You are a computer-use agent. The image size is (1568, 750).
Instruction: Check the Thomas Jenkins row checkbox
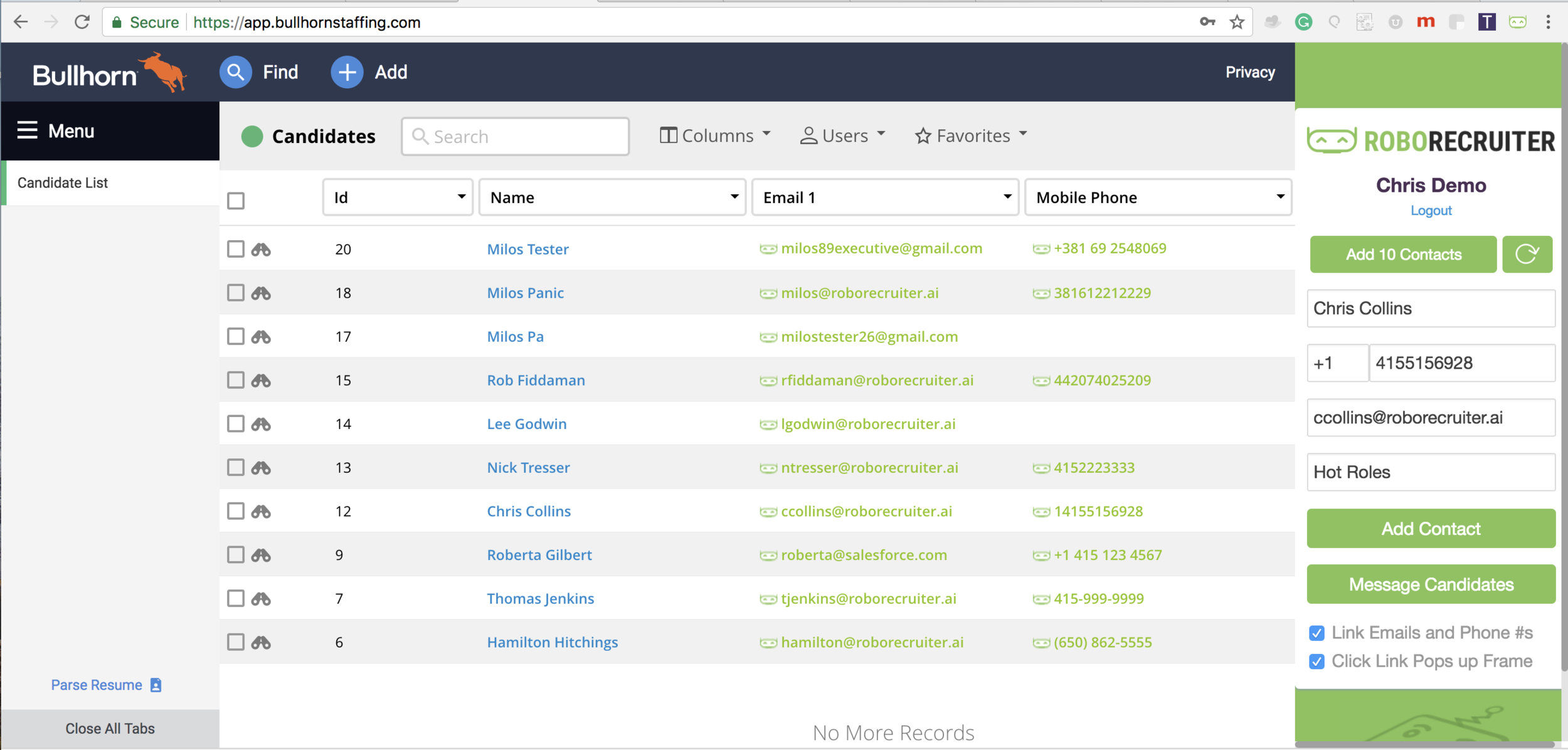tap(236, 598)
